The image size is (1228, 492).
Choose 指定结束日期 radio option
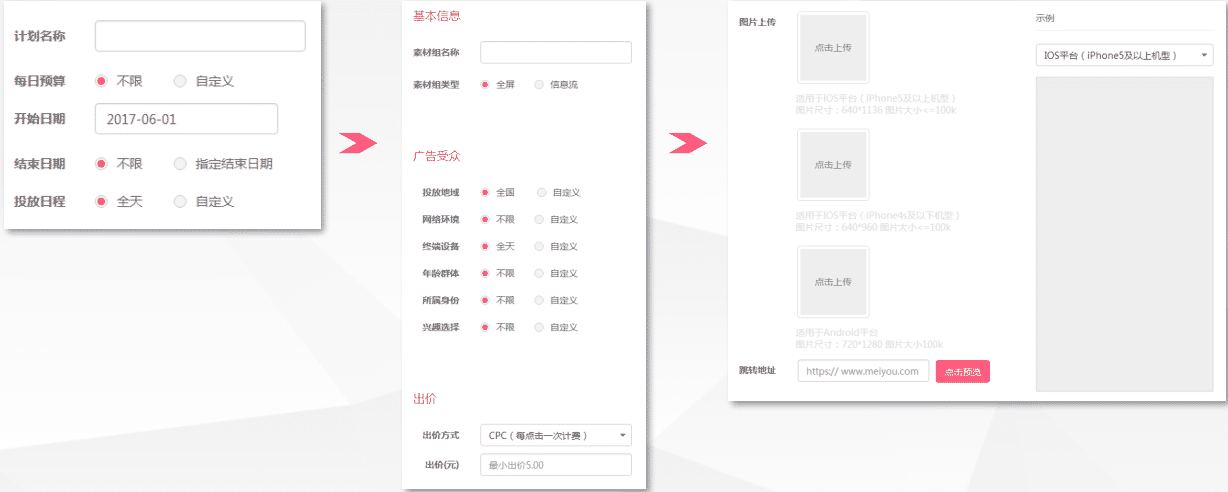point(180,164)
